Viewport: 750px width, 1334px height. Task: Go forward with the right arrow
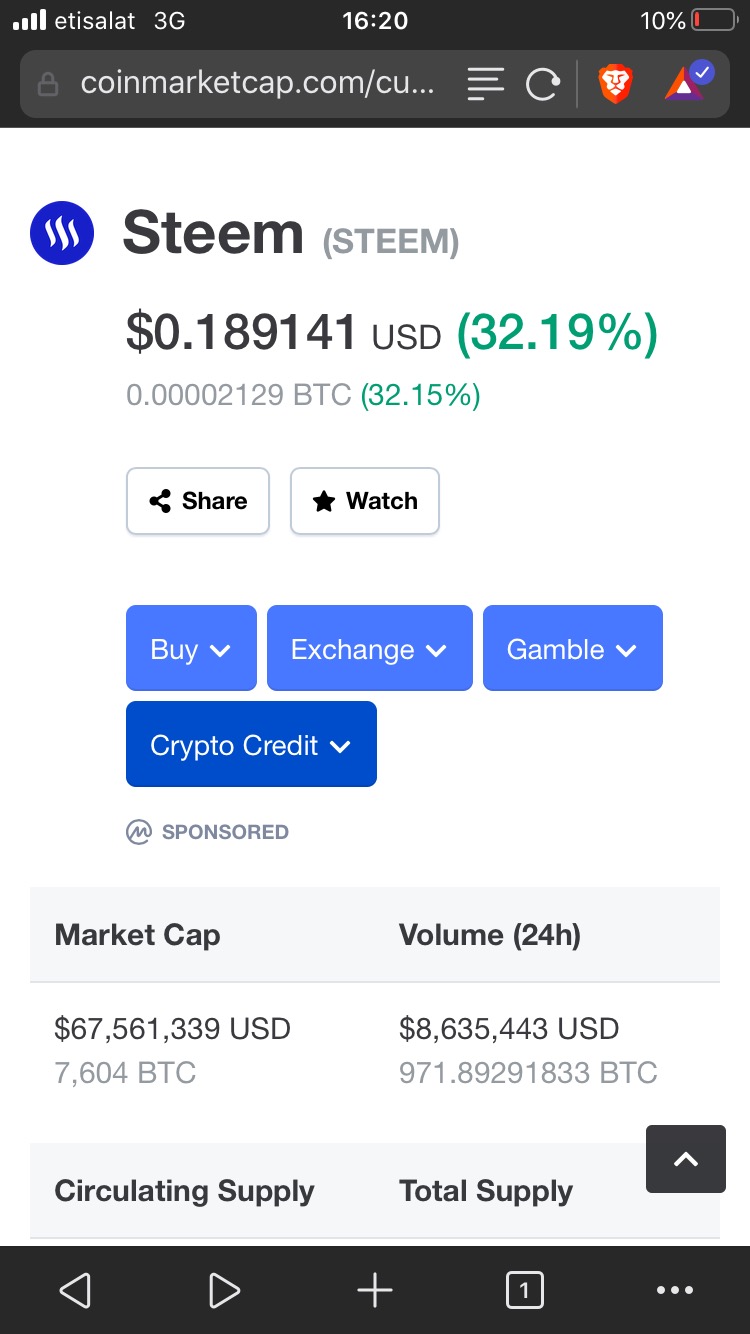pyautogui.click(x=225, y=1290)
